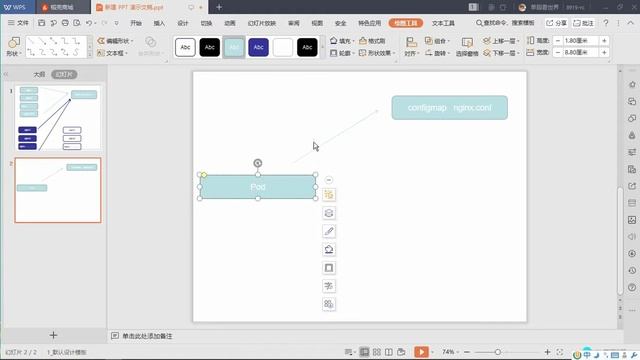This screenshot has height=360, width=640.
Task: Open the Group (组合) dropdown
Action: pos(437,41)
